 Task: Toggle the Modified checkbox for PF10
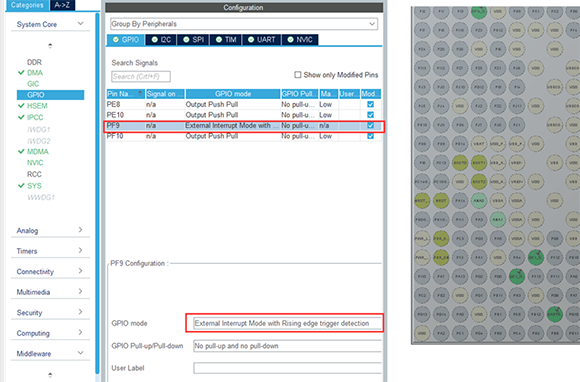(x=370, y=136)
